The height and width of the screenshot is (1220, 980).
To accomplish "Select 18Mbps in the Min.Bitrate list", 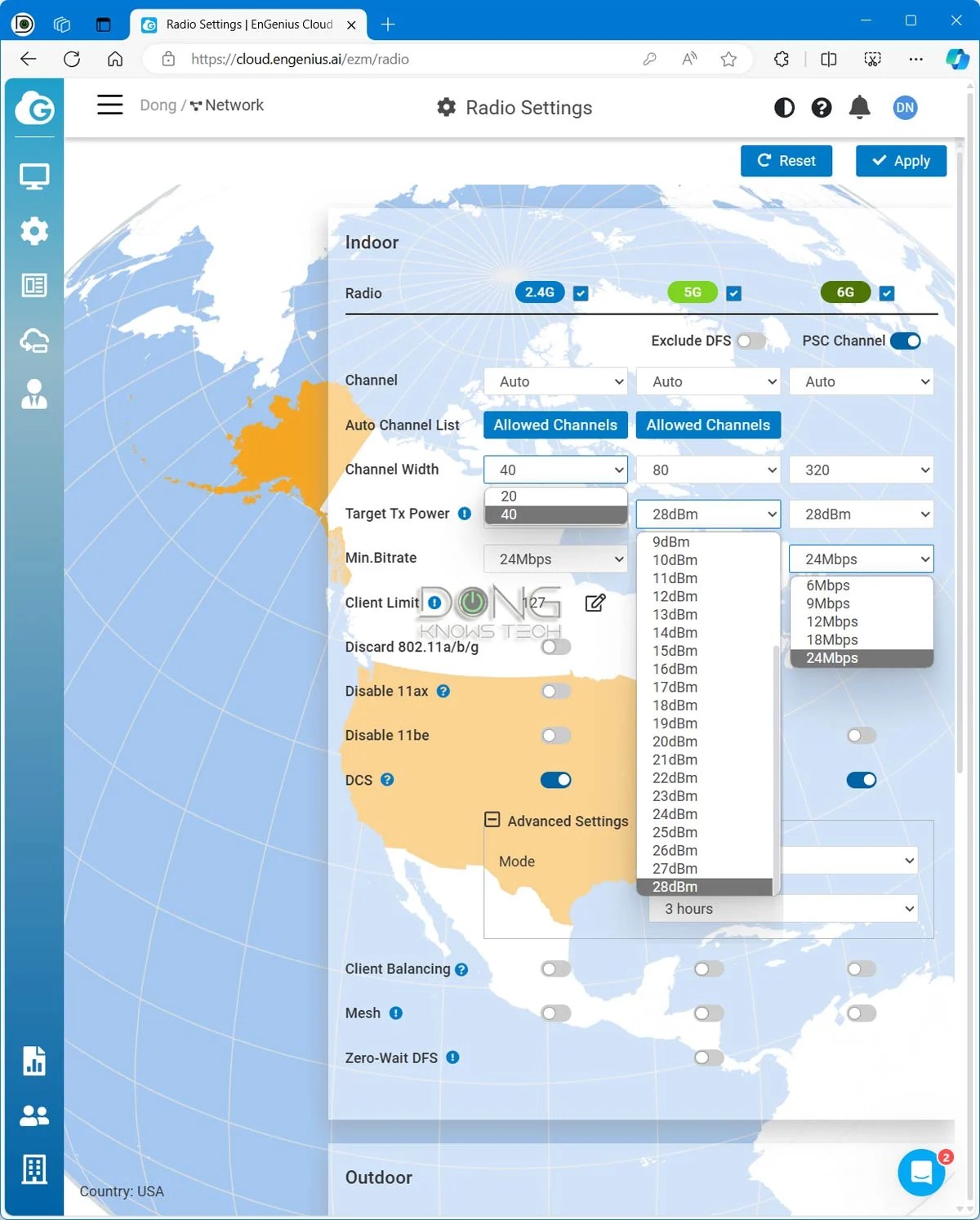I will tap(862, 640).
